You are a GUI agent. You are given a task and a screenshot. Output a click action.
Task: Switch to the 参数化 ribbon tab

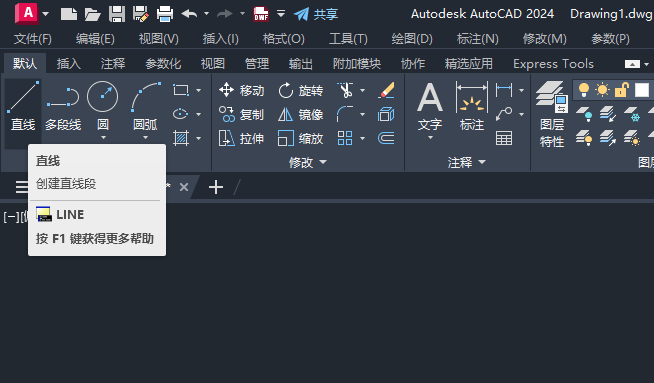pos(163,63)
